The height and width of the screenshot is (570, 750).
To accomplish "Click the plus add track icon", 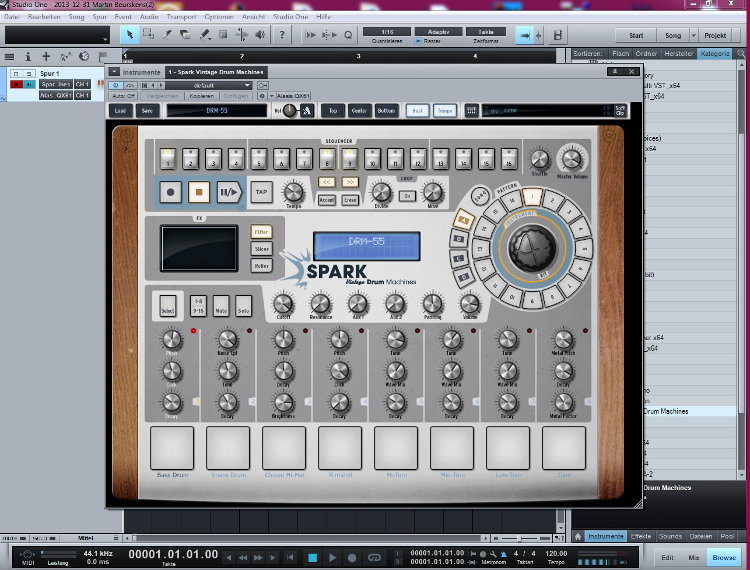I will click(46, 56).
